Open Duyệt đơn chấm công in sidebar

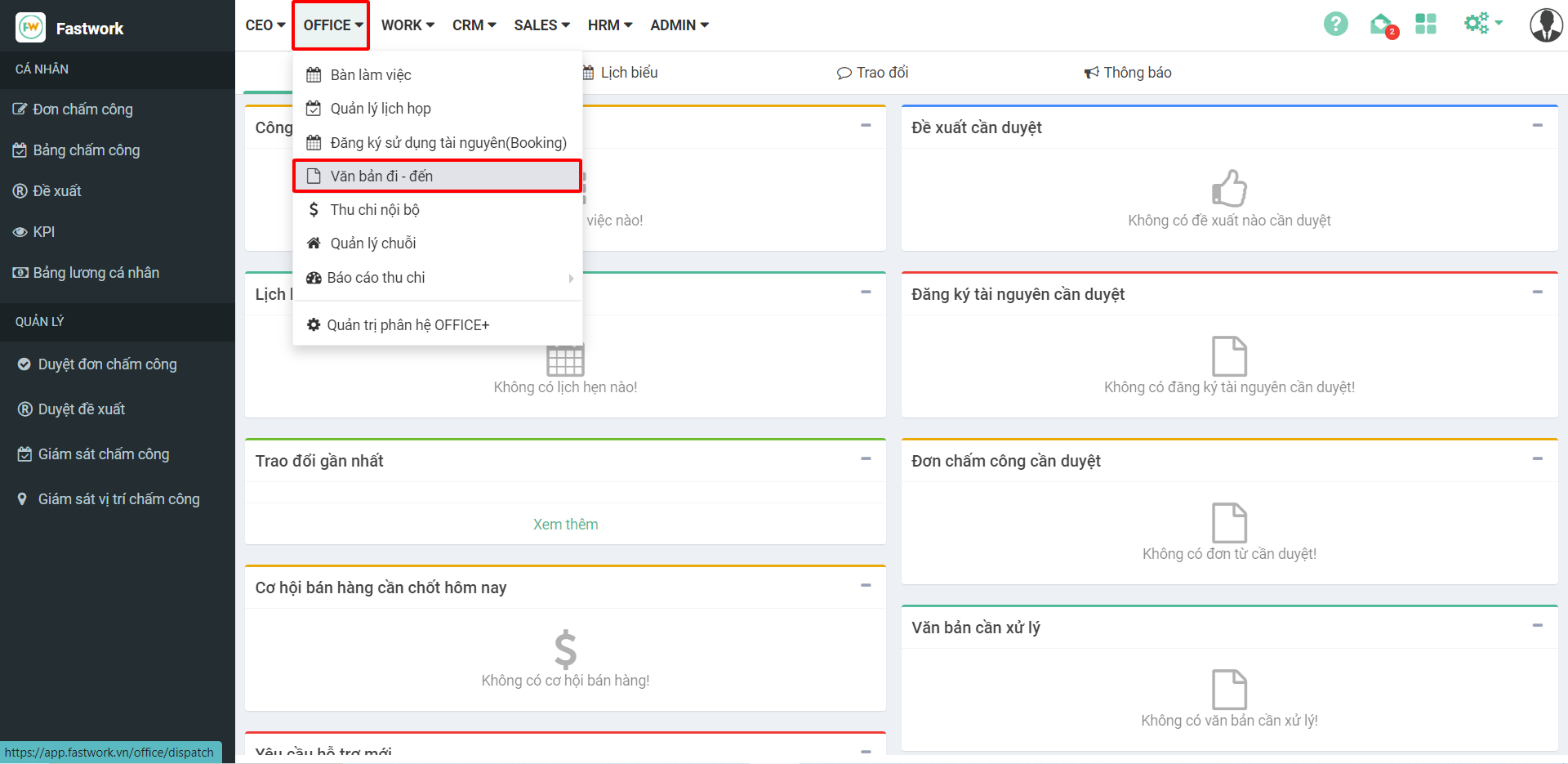click(107, 364)
